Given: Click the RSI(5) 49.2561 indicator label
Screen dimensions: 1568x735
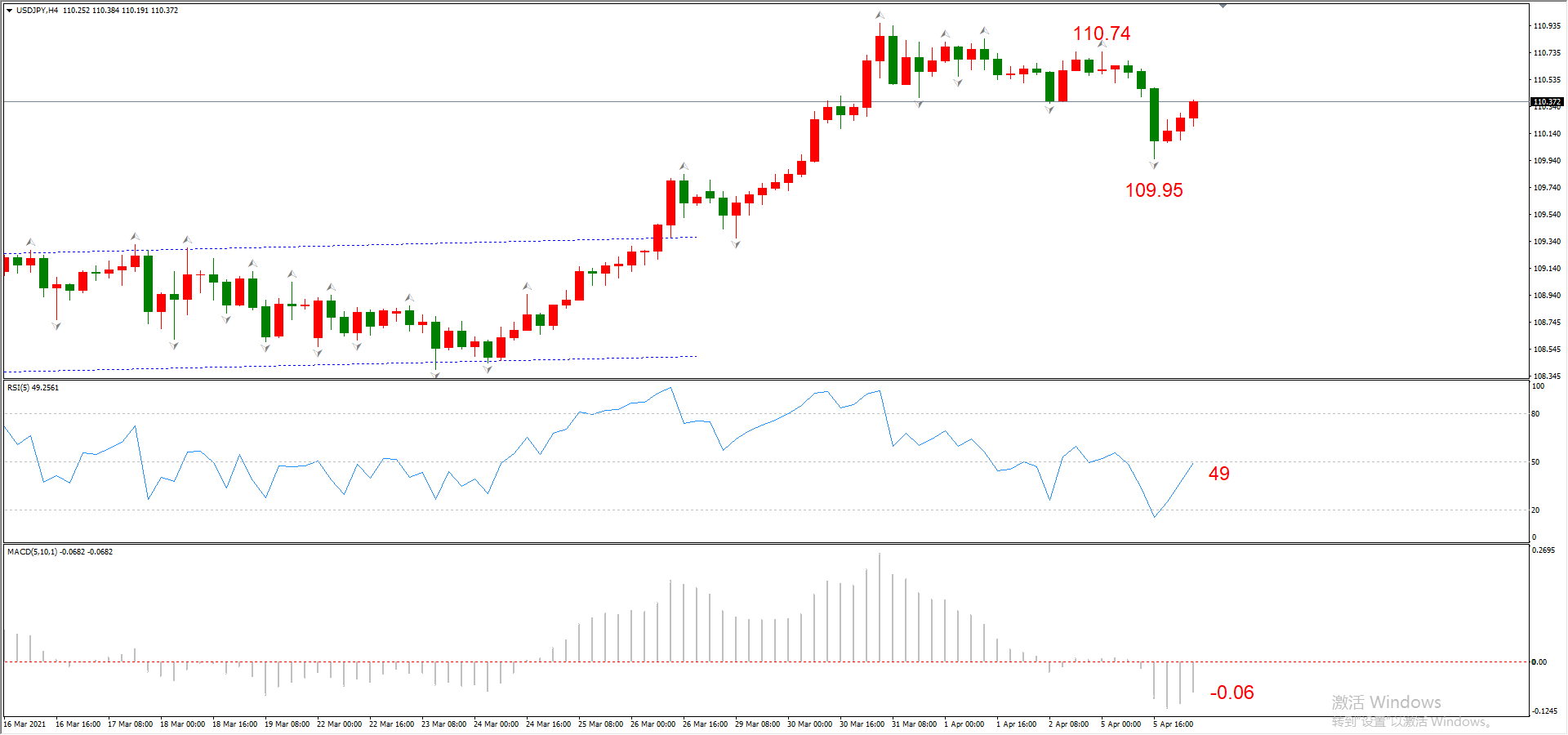Looking at the screenshot, I should tap(33, 388).
